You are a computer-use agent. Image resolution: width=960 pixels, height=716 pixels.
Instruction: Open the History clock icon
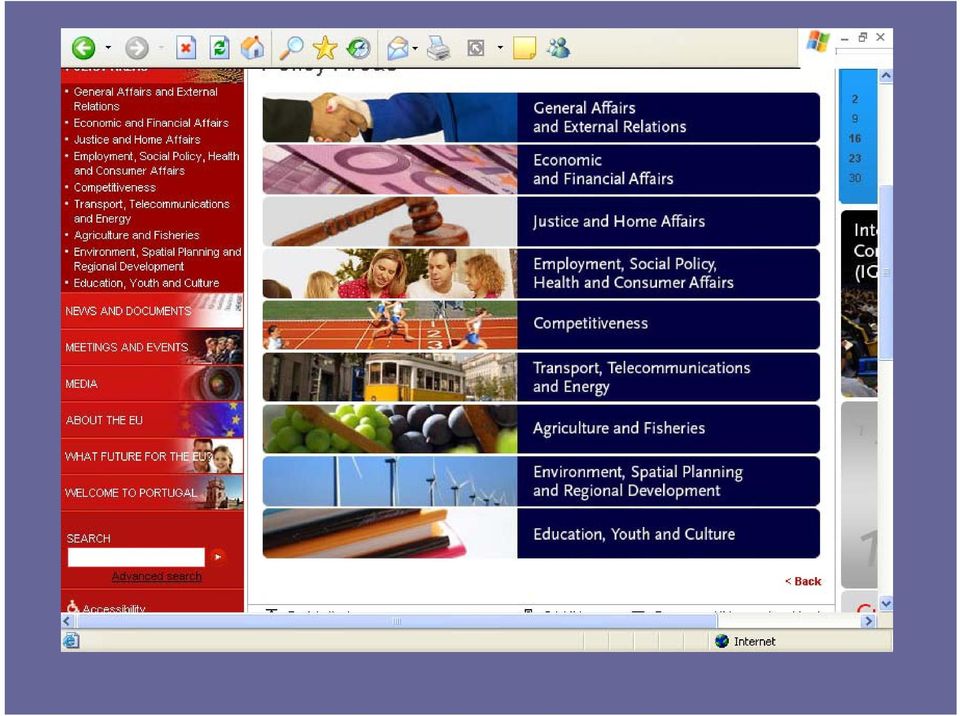(x=359, y=48)
